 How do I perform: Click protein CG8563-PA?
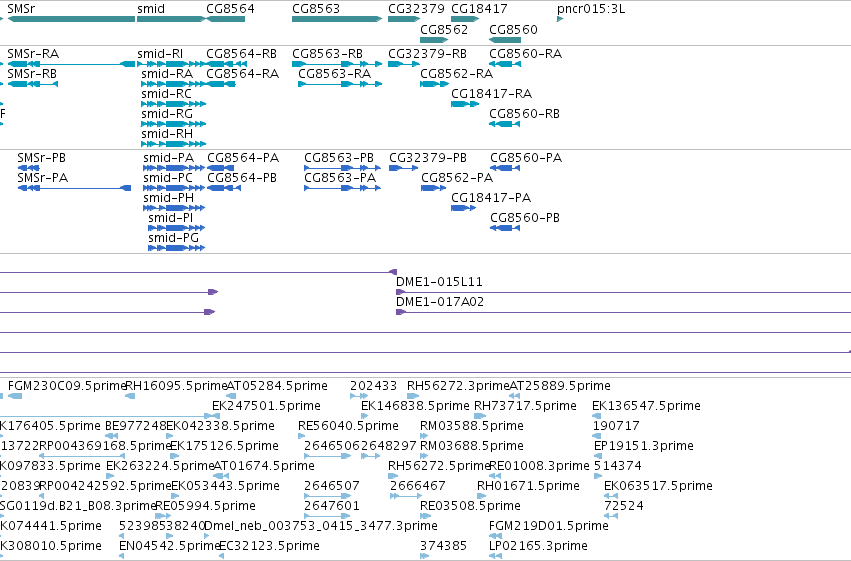point(340,178)
